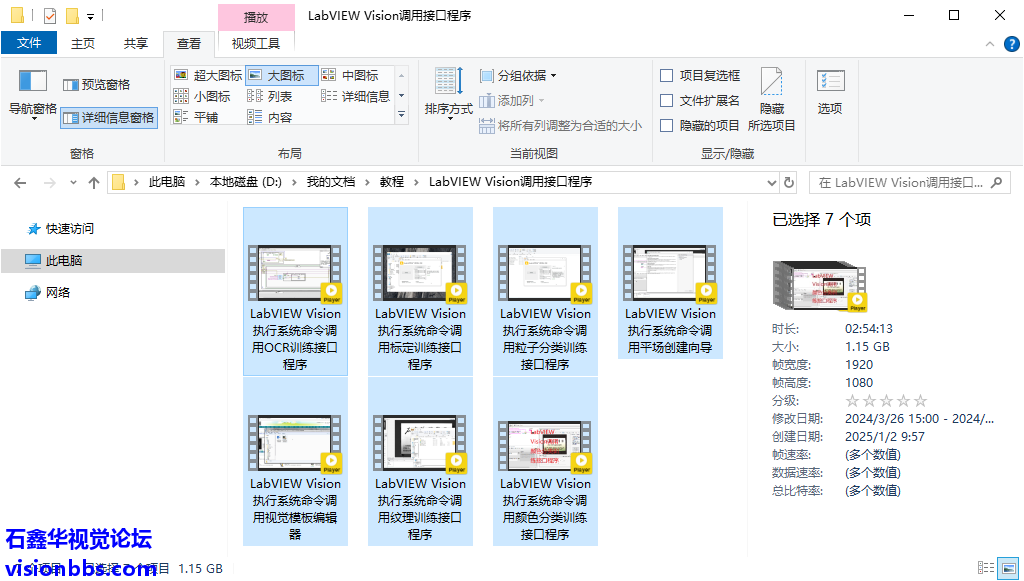Toggle the Details pane (详细信息窗格) button
The height and width of the screenshot is (581, 1024).
click(108, 117)
